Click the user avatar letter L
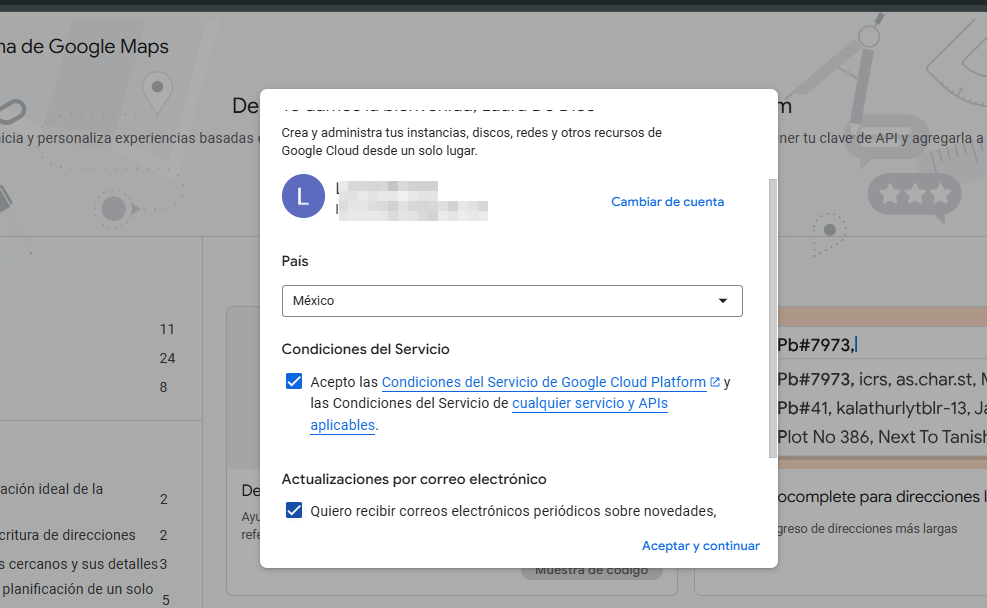The height and width of the screenshot is (608, 987). click(303, 196)
